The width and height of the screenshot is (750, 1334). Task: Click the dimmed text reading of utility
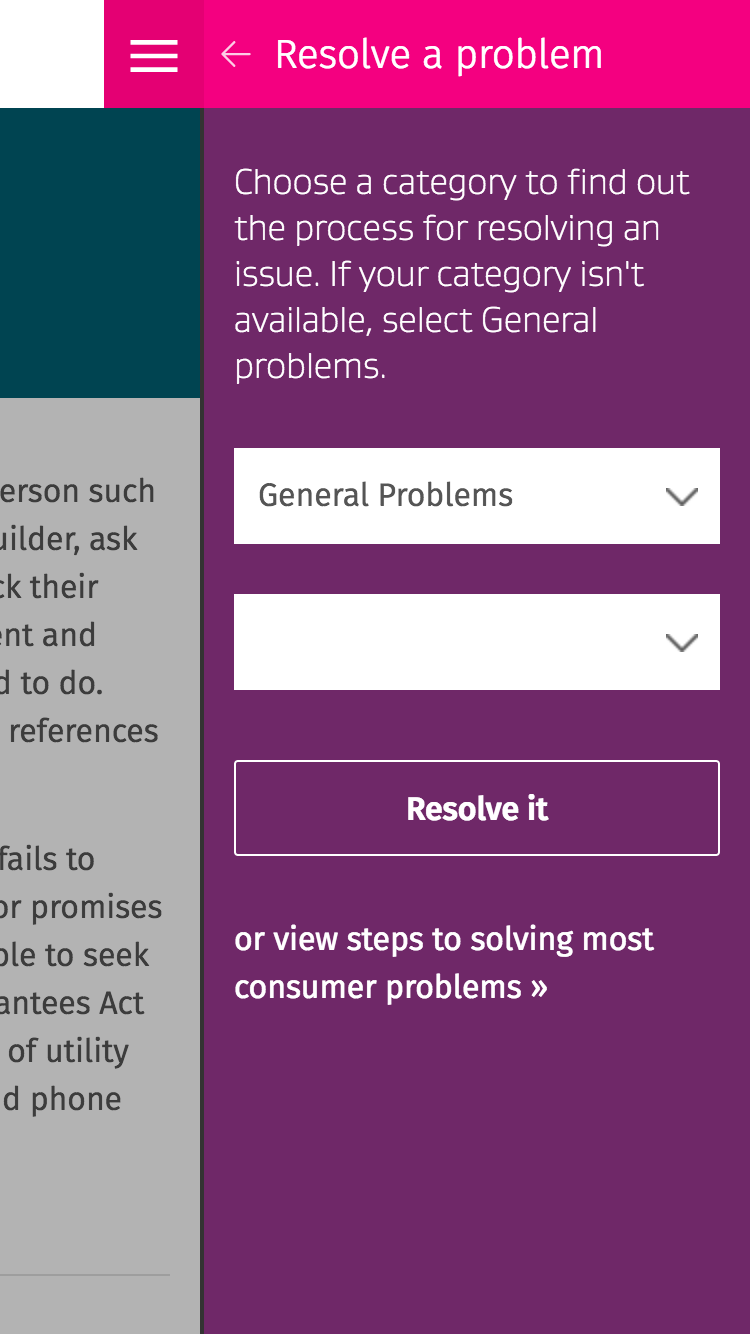click(68, 1051)
